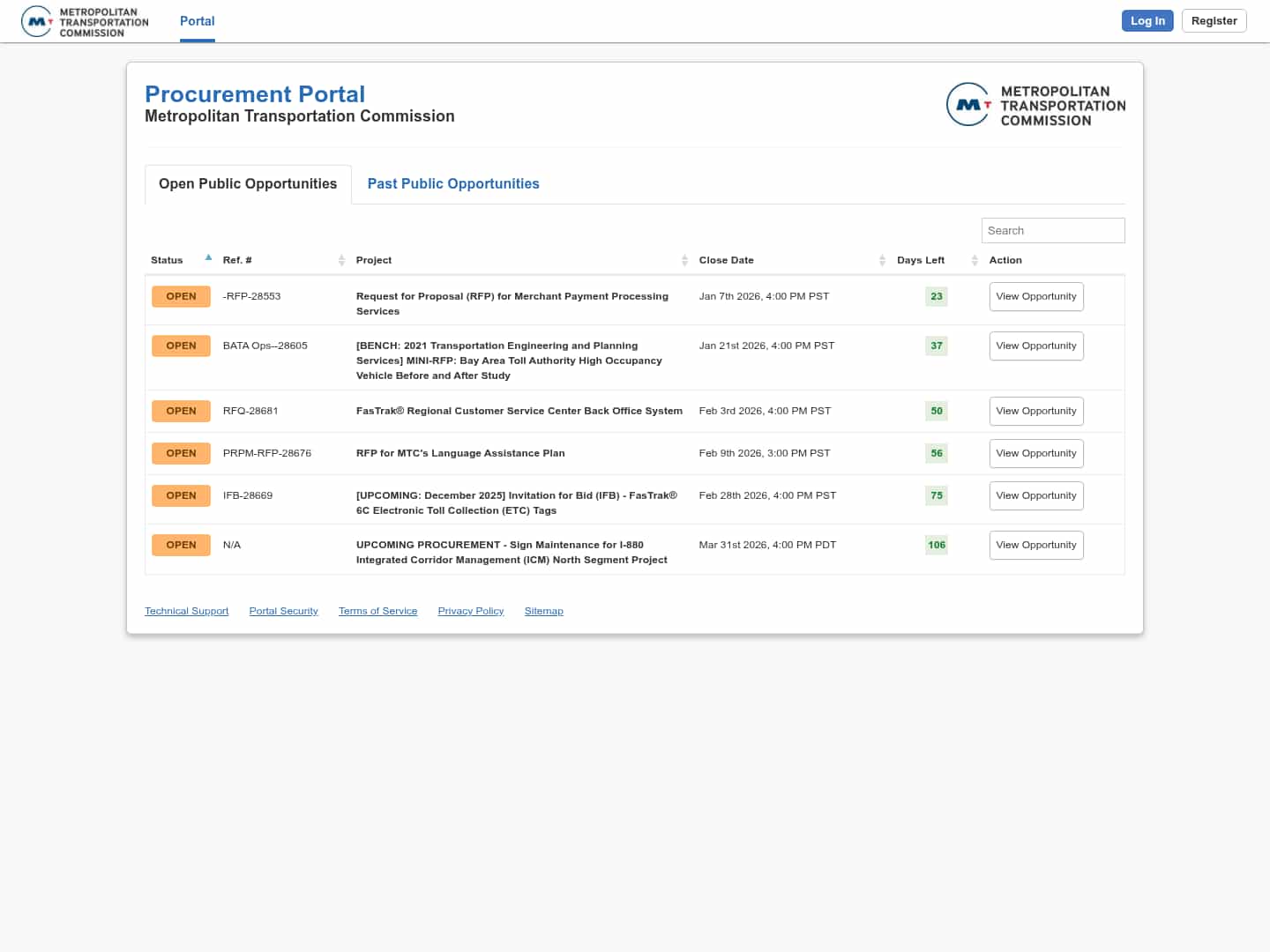Viewport: 1270px width, 952px height.
Task: Click the MTC logo in the top navigation
Action: click(86, 22)
